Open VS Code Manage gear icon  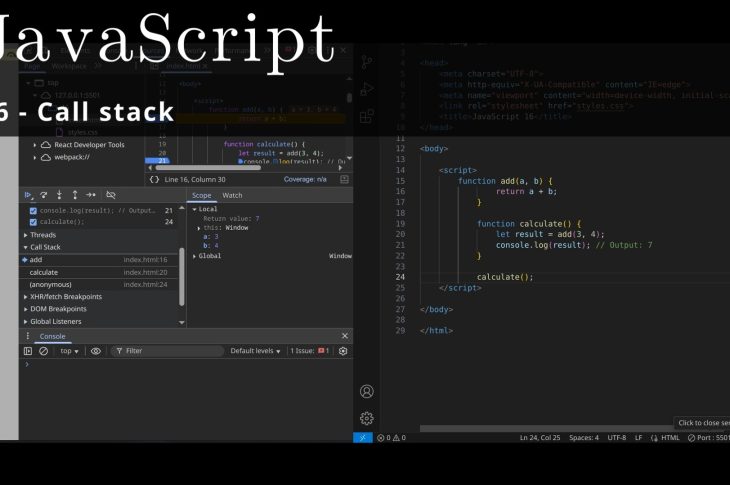click(366, 418)
